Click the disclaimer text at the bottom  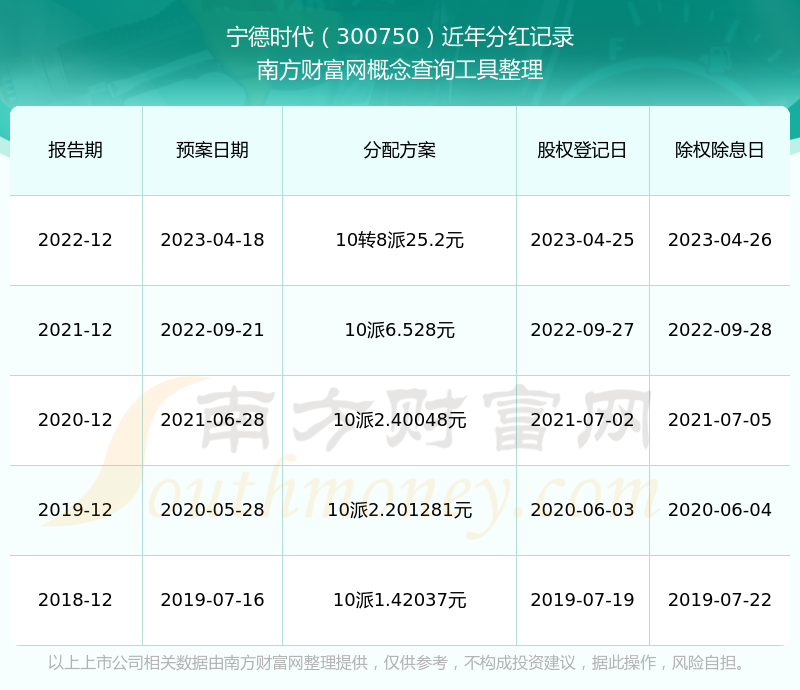click(x=396, y=663)
